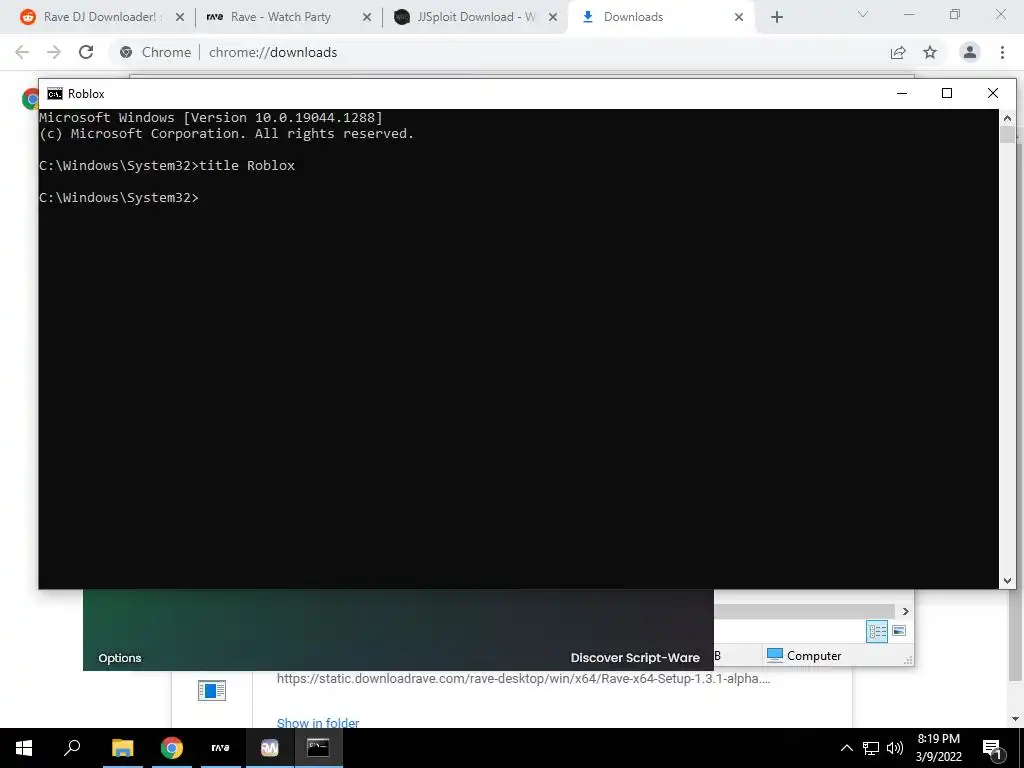Open Windows taskbar search
This screenshot has width=1024, height=768.
point(72,748)
